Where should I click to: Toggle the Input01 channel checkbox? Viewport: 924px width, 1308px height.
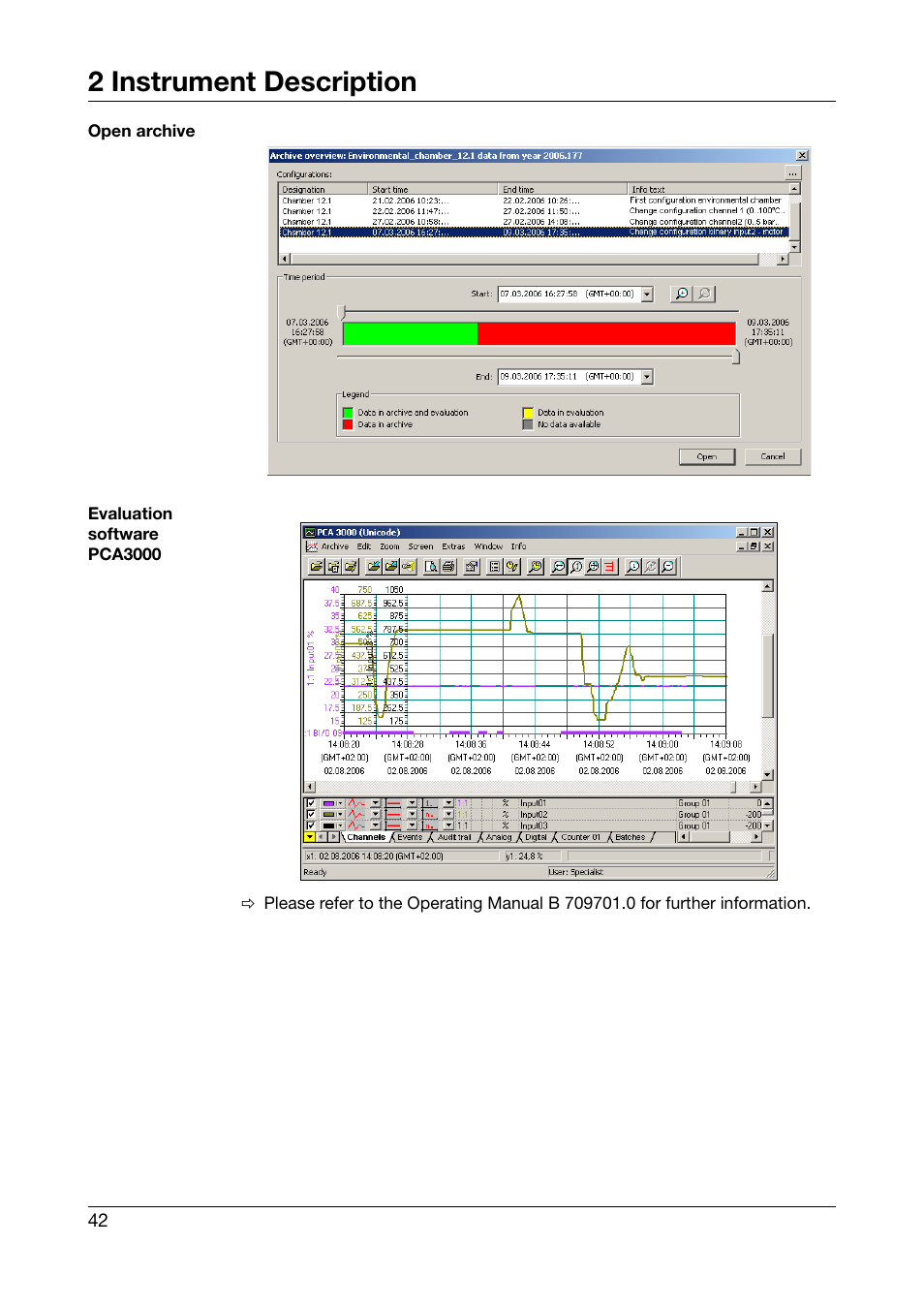coord(311,803)
